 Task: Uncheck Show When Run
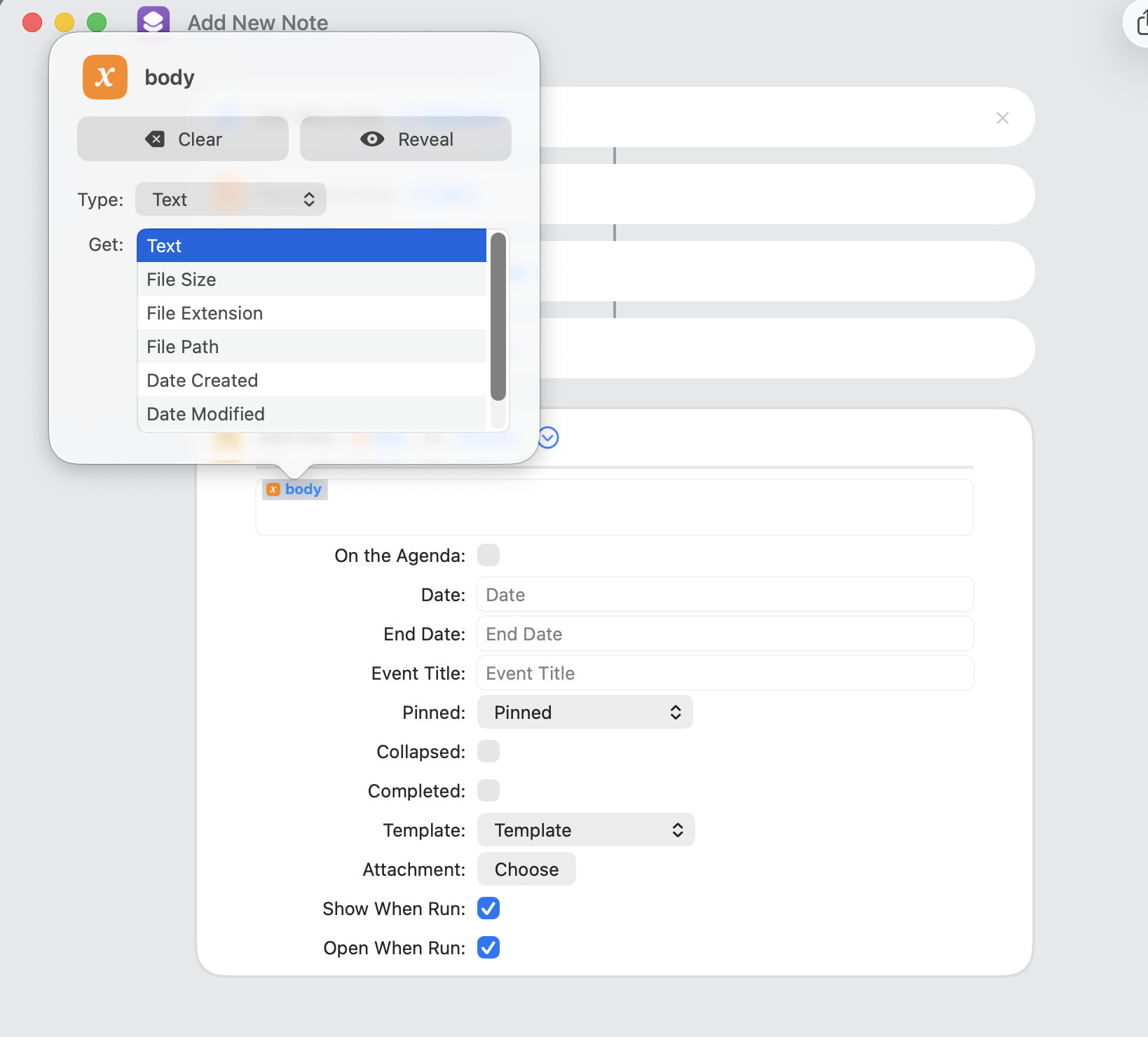[488, 909]
